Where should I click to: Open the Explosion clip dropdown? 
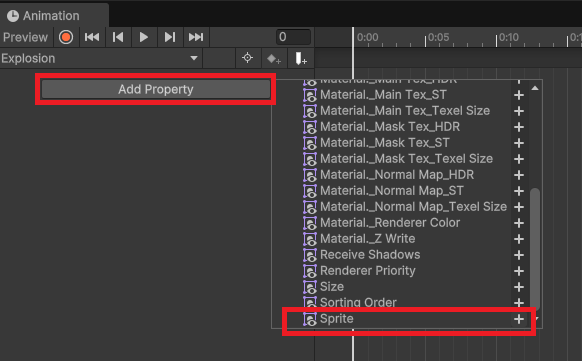point(100,58)
